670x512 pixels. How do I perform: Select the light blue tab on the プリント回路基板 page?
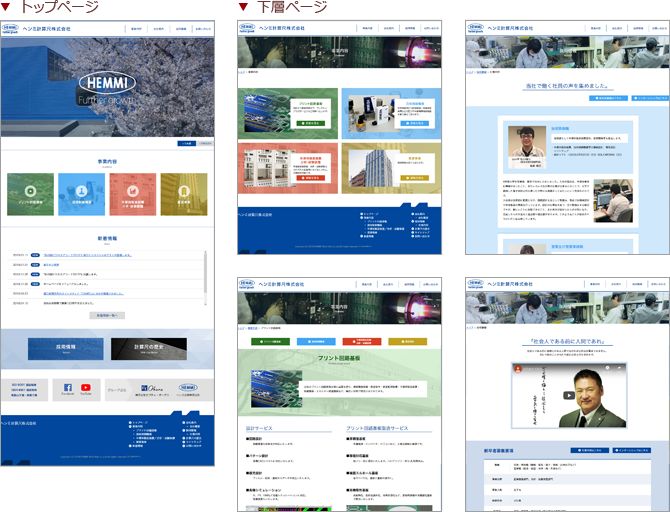point(316,341)
